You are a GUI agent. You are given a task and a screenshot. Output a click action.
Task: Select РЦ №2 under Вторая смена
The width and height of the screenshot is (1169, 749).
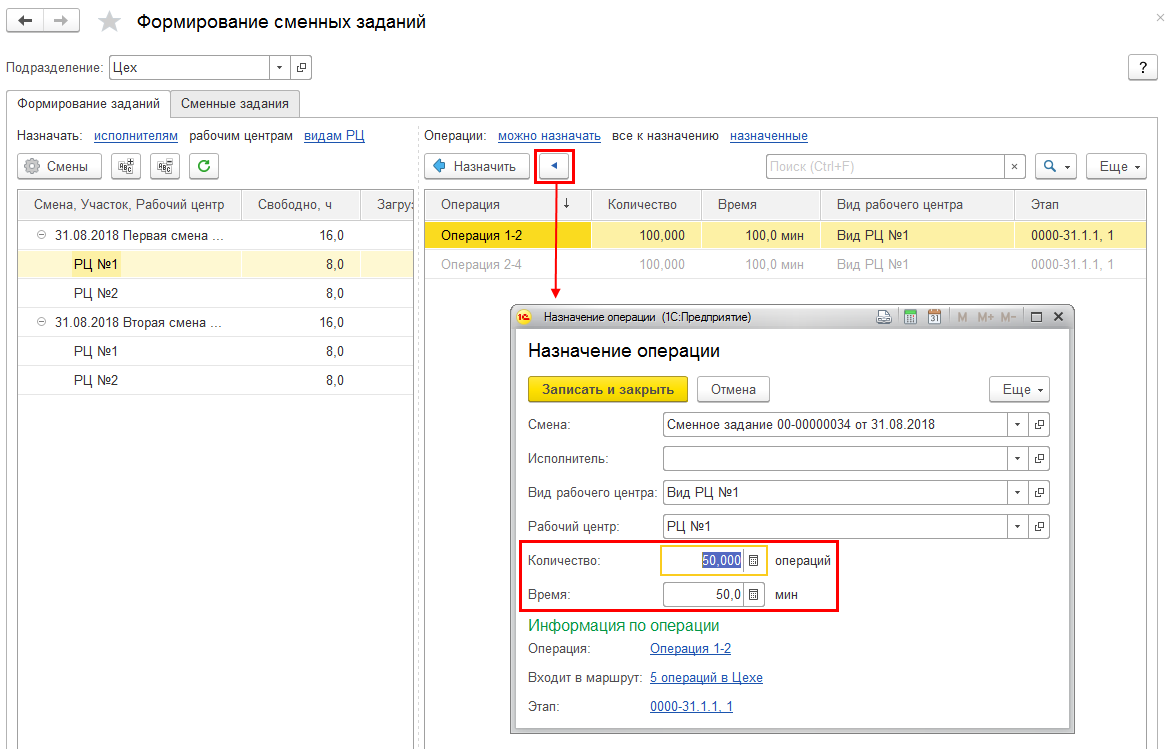[x=215, y=380]
